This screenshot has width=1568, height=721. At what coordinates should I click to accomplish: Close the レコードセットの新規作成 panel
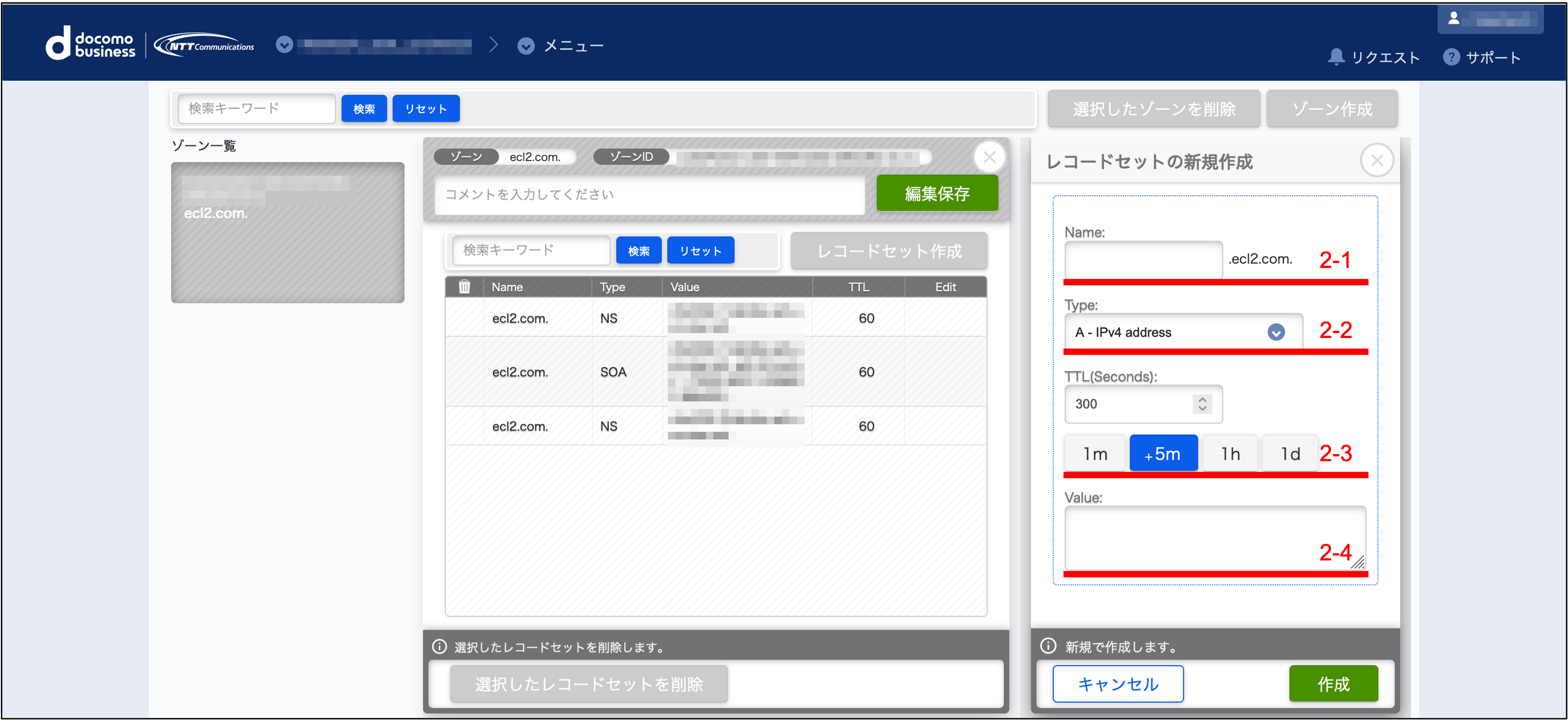pyautogui.click(x=1377, y=161)
